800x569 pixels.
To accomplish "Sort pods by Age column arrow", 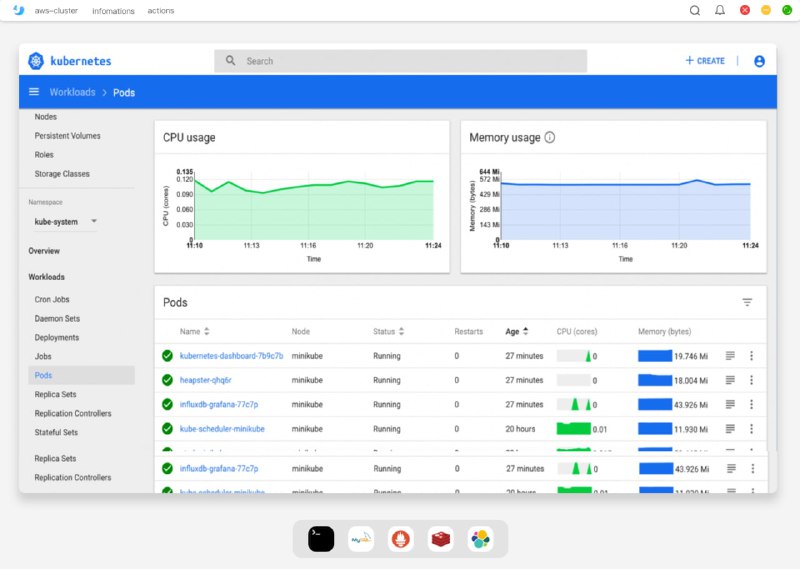I will 526,331.
